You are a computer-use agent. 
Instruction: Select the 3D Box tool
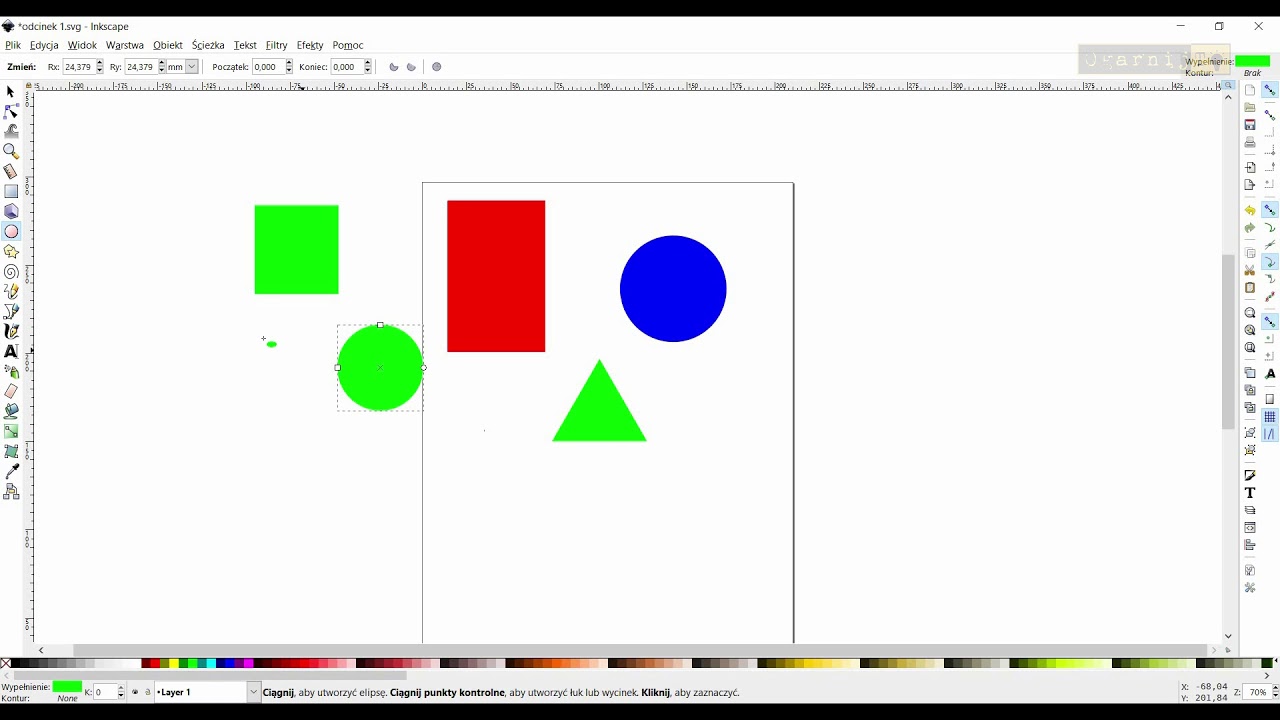click(x=11, y=212)
